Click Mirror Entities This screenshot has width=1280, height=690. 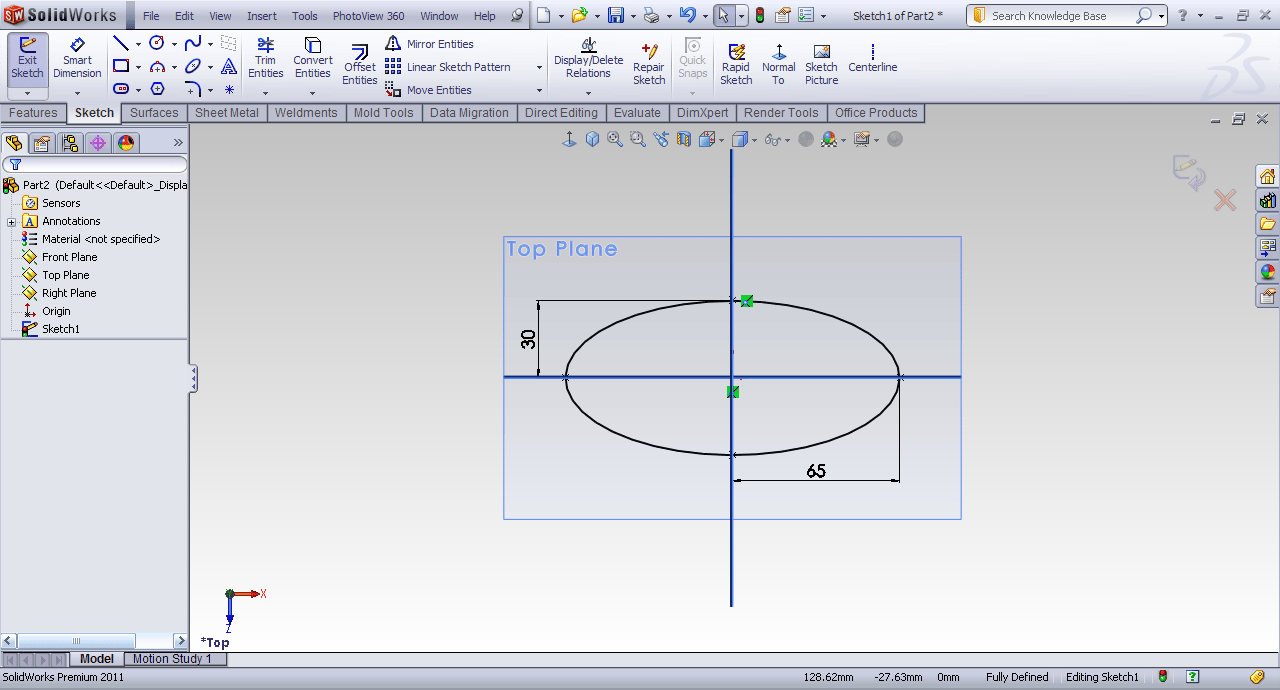click(430, 44)
